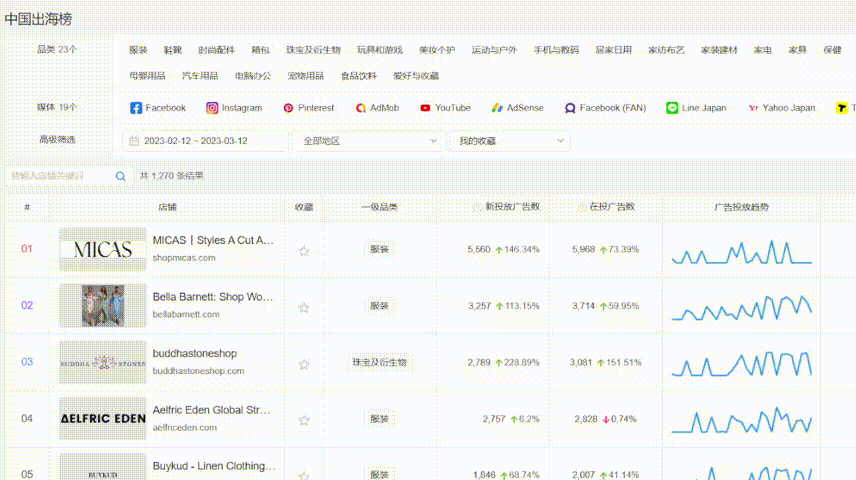Image resolution: width=856 pixels, height=480 pixels.
Task: Select the YouTube media filter
Action: click(445, 108)
